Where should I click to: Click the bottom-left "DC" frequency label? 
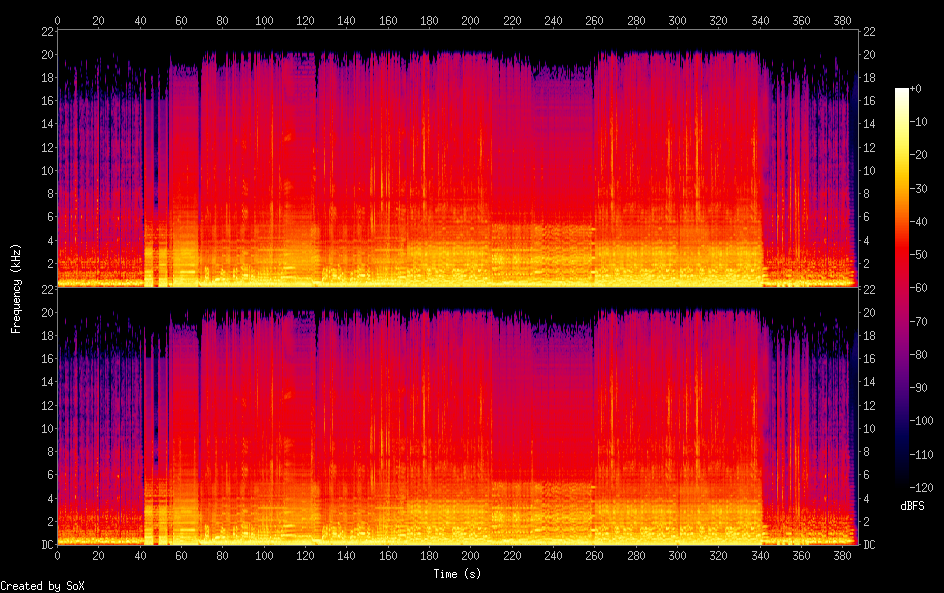pos(46,545)
